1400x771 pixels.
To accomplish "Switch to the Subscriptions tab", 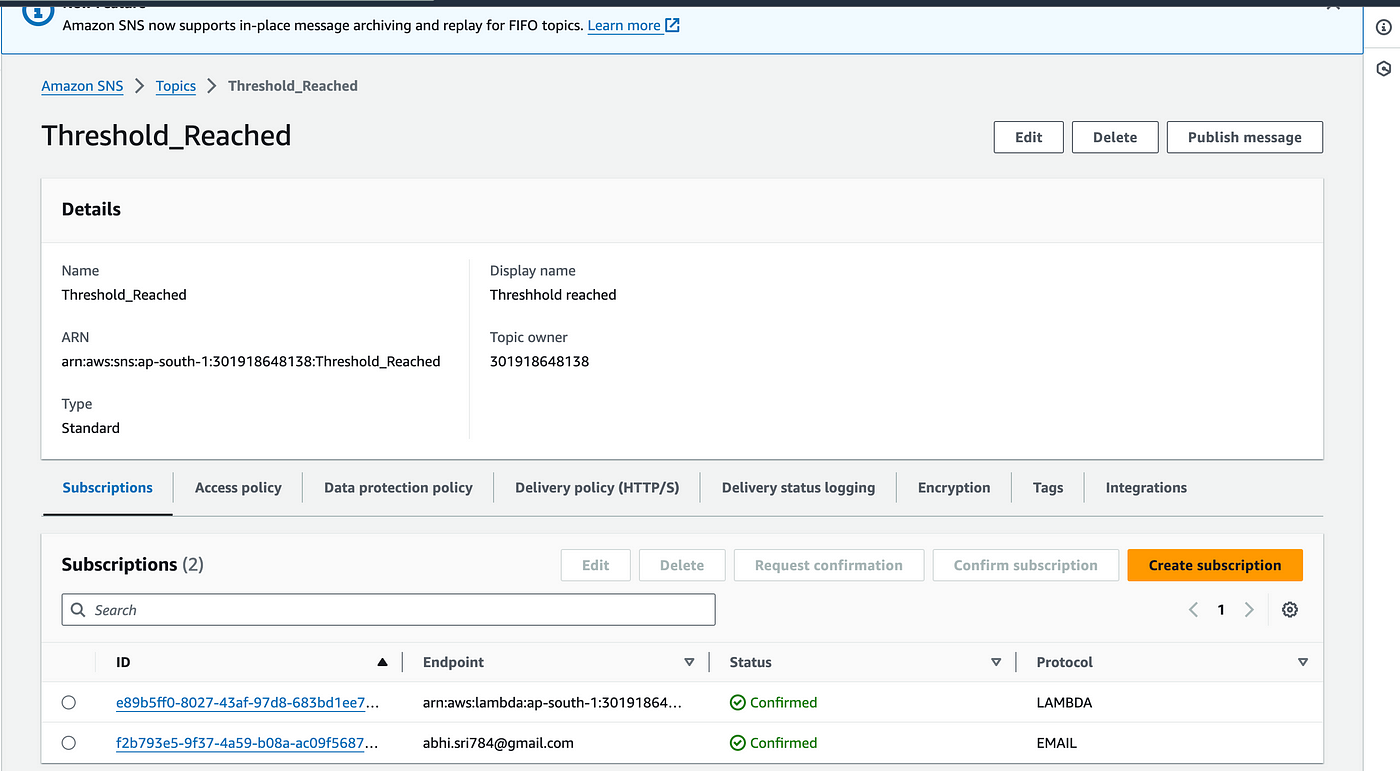I will tap(108, 488).
